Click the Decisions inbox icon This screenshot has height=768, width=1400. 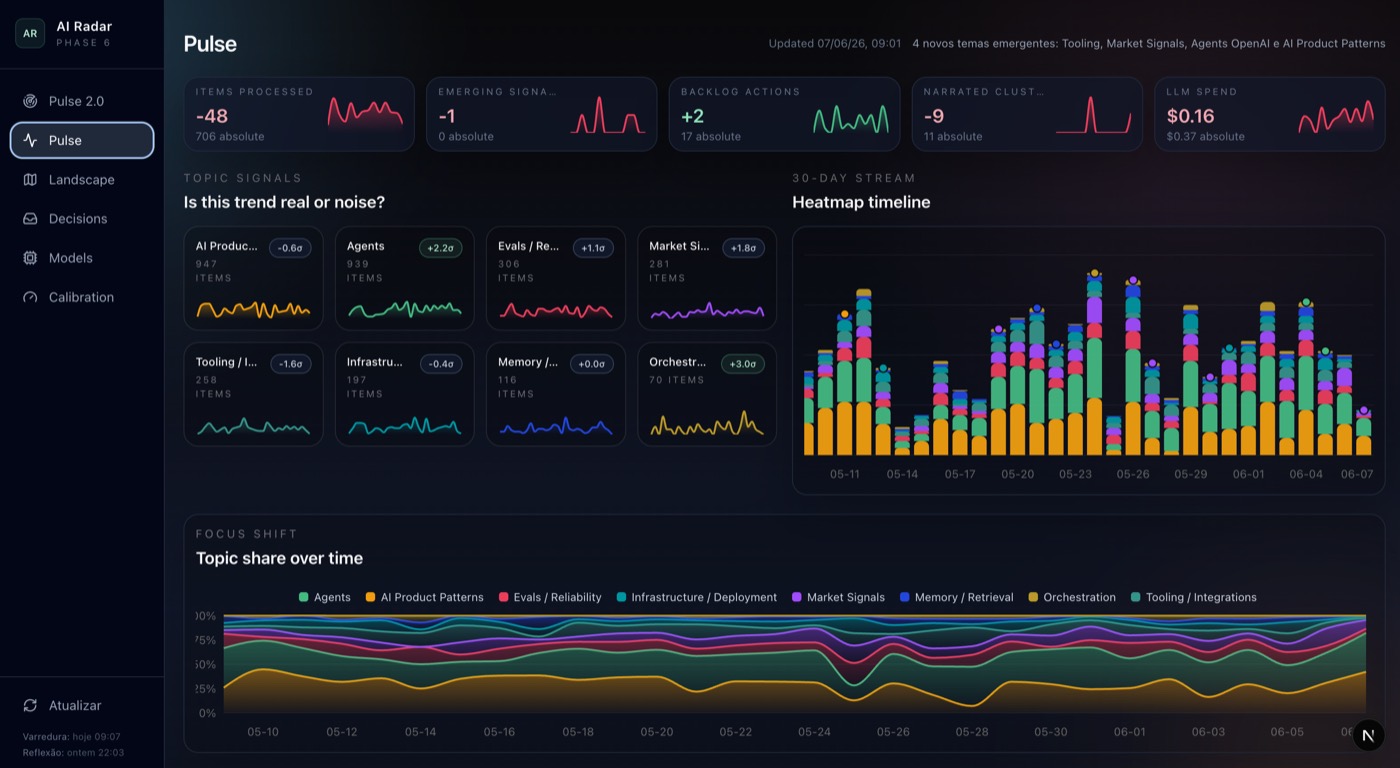coord(30,218)
